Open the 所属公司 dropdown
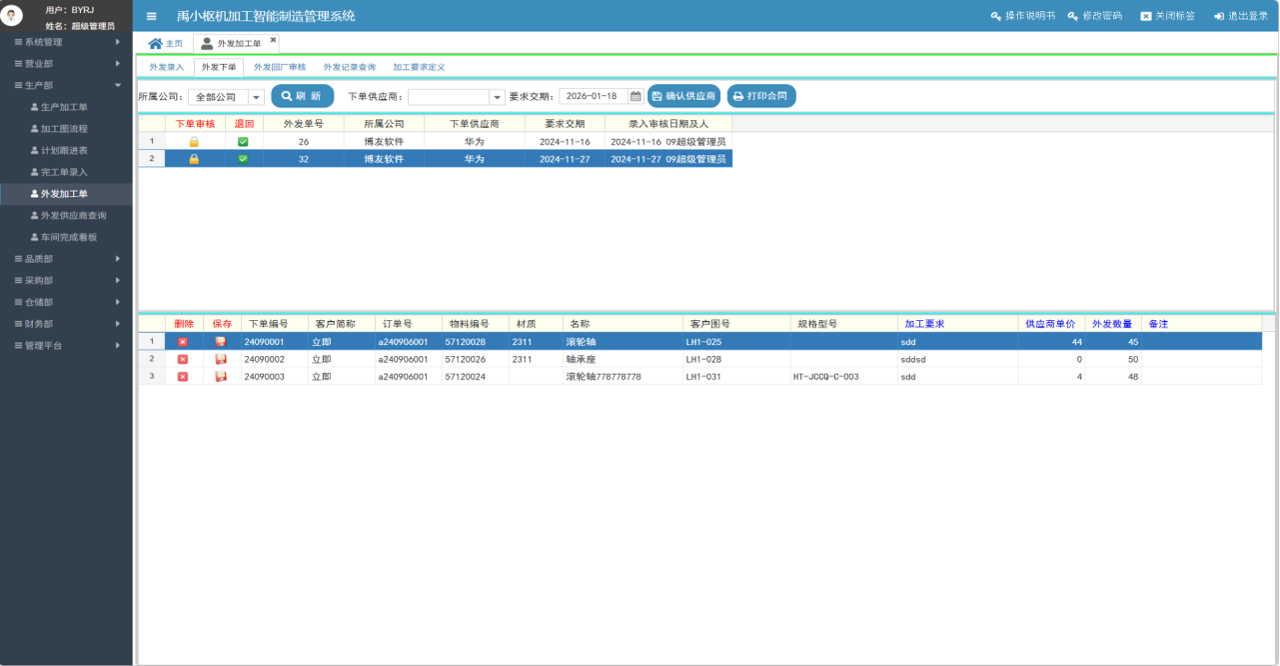This screenshot has width=1280, height=666. coord(256,97)
